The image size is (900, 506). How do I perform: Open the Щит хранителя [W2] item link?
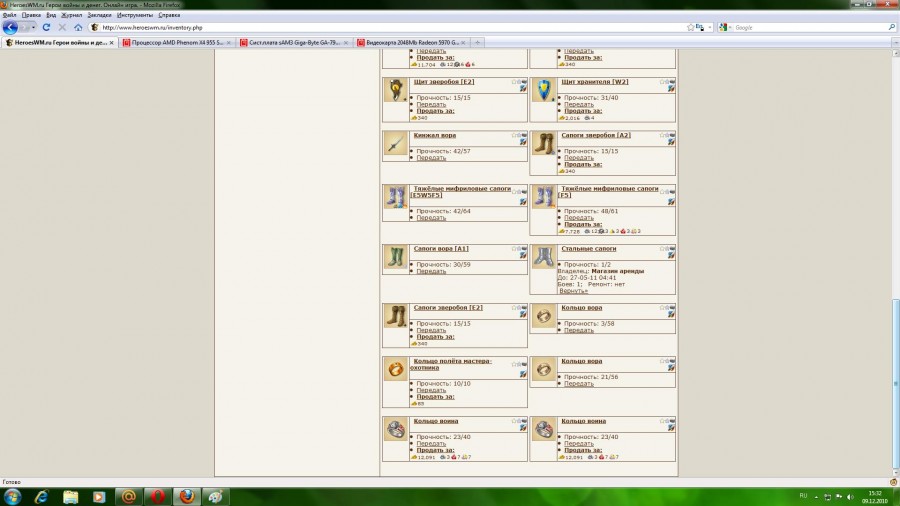(x=595, y=82)
